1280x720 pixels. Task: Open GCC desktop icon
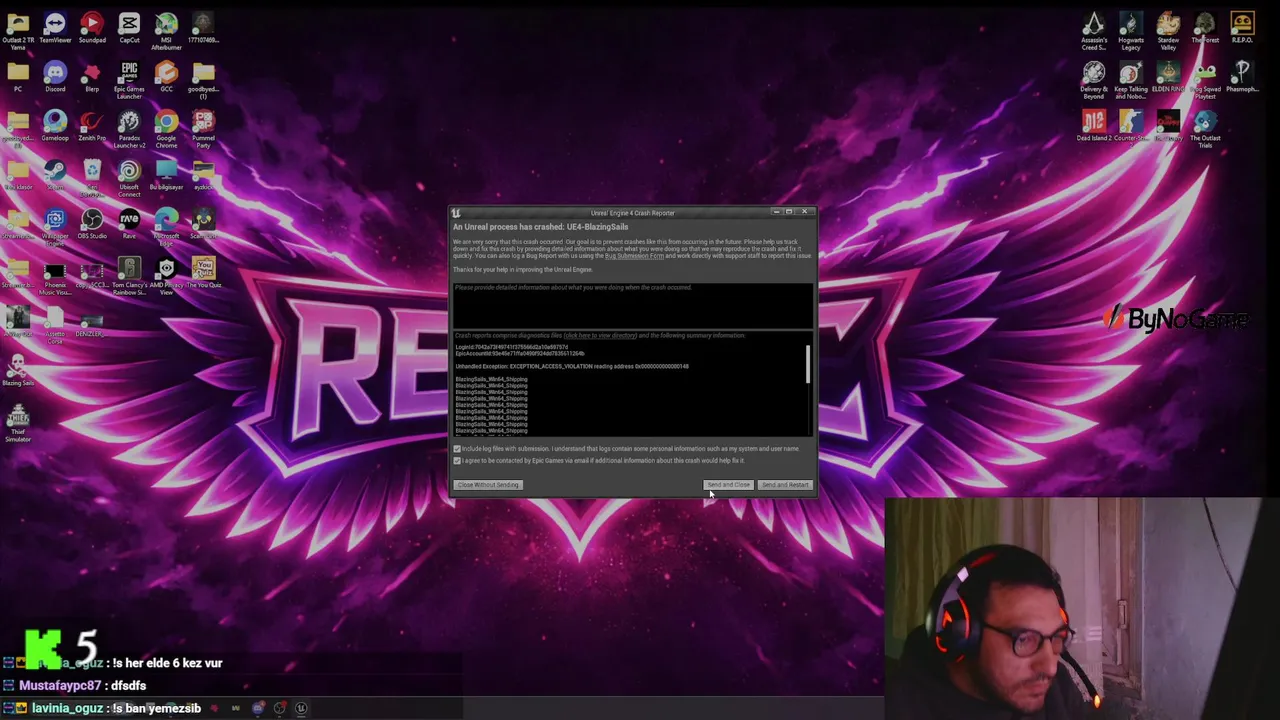coord(166,77)
